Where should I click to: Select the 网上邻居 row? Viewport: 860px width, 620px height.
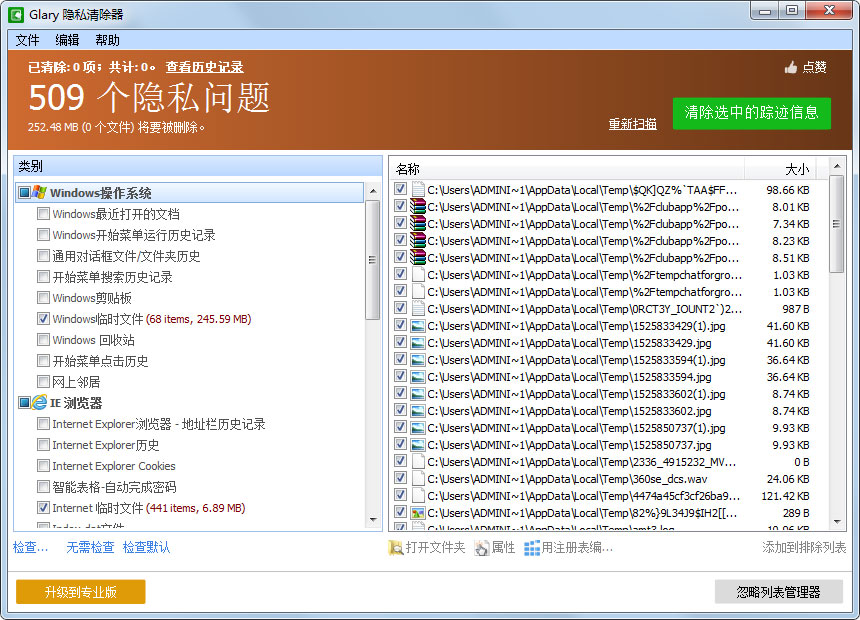coord(76,381)
